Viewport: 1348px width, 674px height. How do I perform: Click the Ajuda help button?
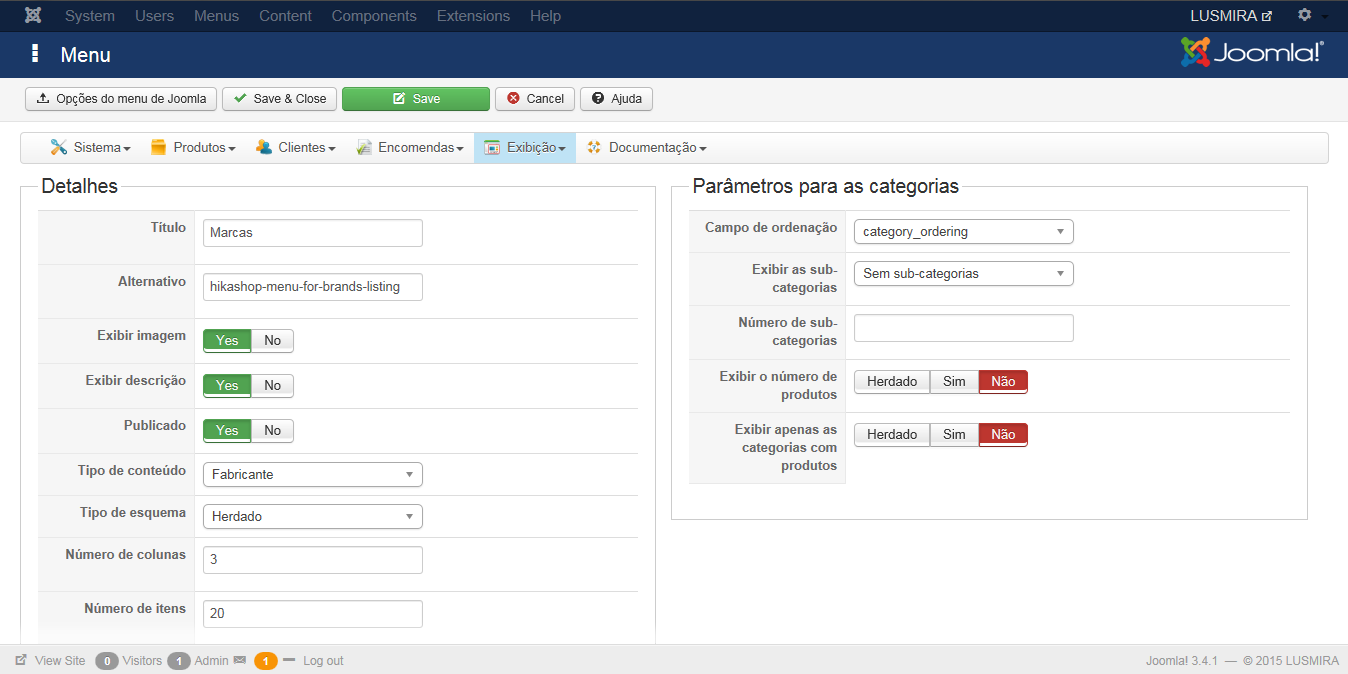(x=617, y=99)
